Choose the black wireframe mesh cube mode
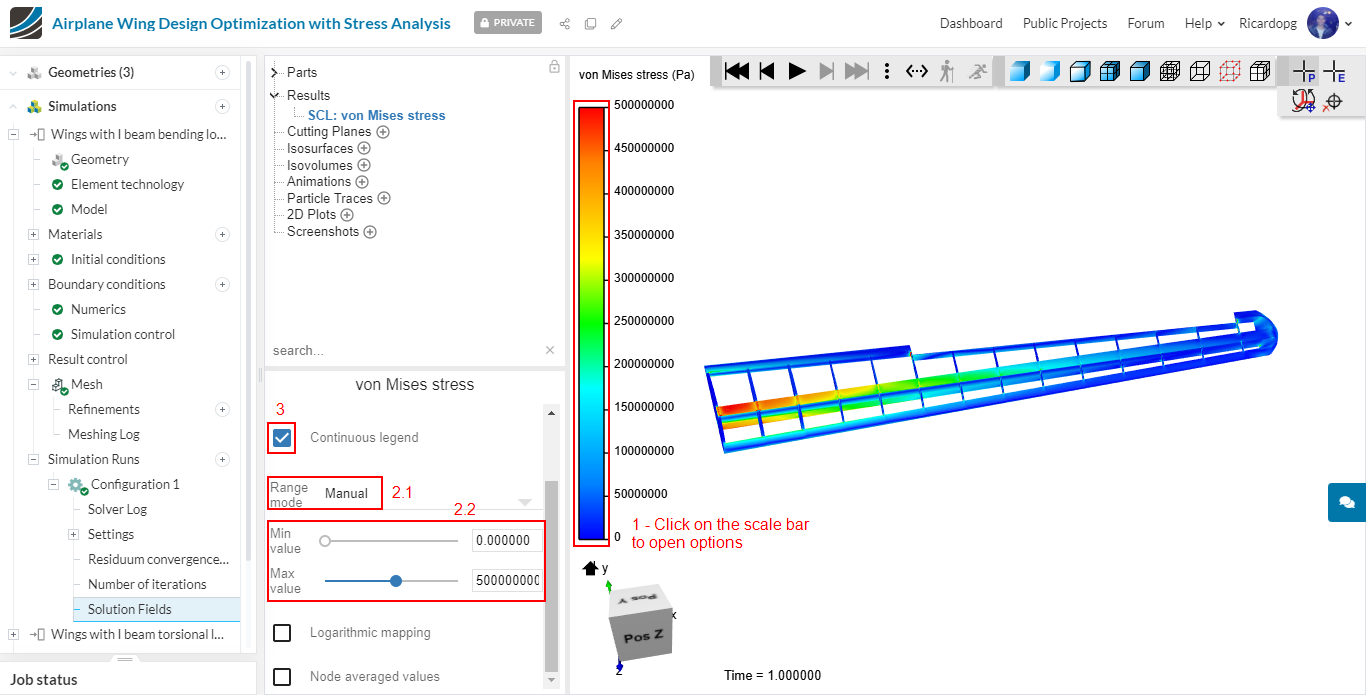The height and width of the screenshot is (695, 1366). pyautogui.click(x=1170, y=71)
